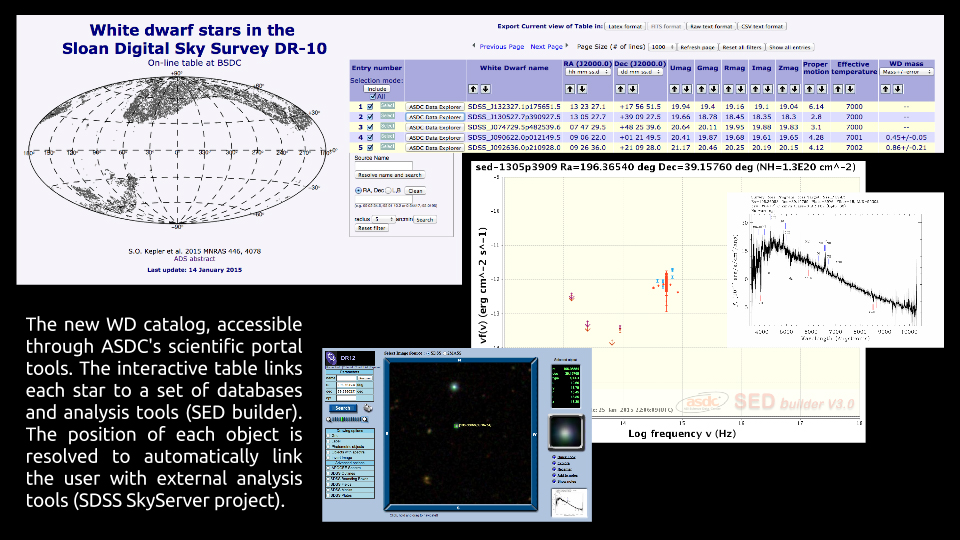Open ASDC Data Explorer for entry 1

pos(435,107)
